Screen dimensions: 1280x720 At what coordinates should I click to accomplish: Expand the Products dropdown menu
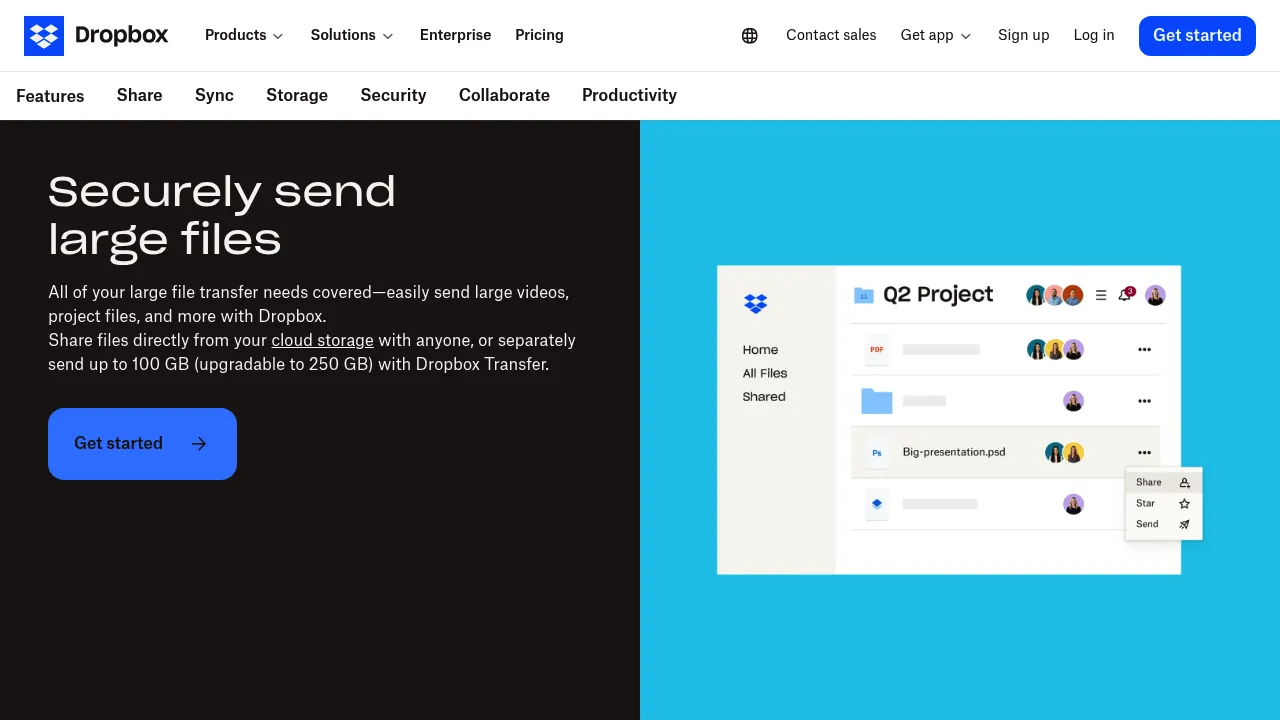point(244,35)
